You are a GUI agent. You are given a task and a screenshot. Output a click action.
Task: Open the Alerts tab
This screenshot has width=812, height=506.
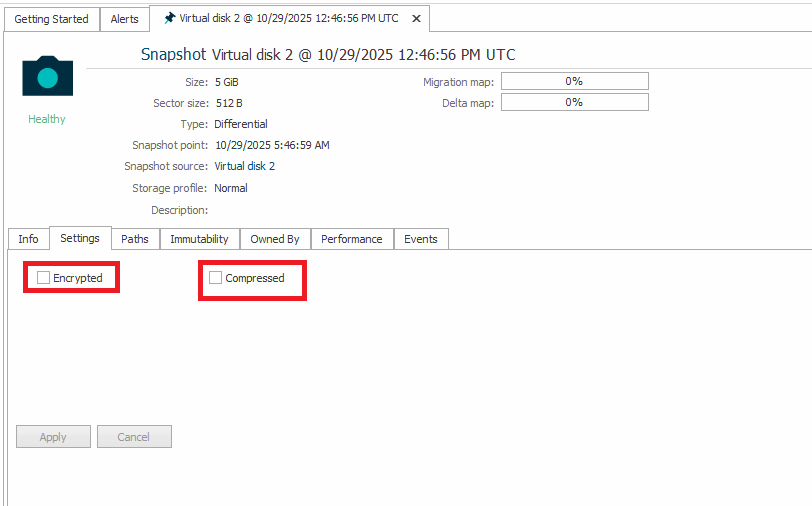(125, 19)
